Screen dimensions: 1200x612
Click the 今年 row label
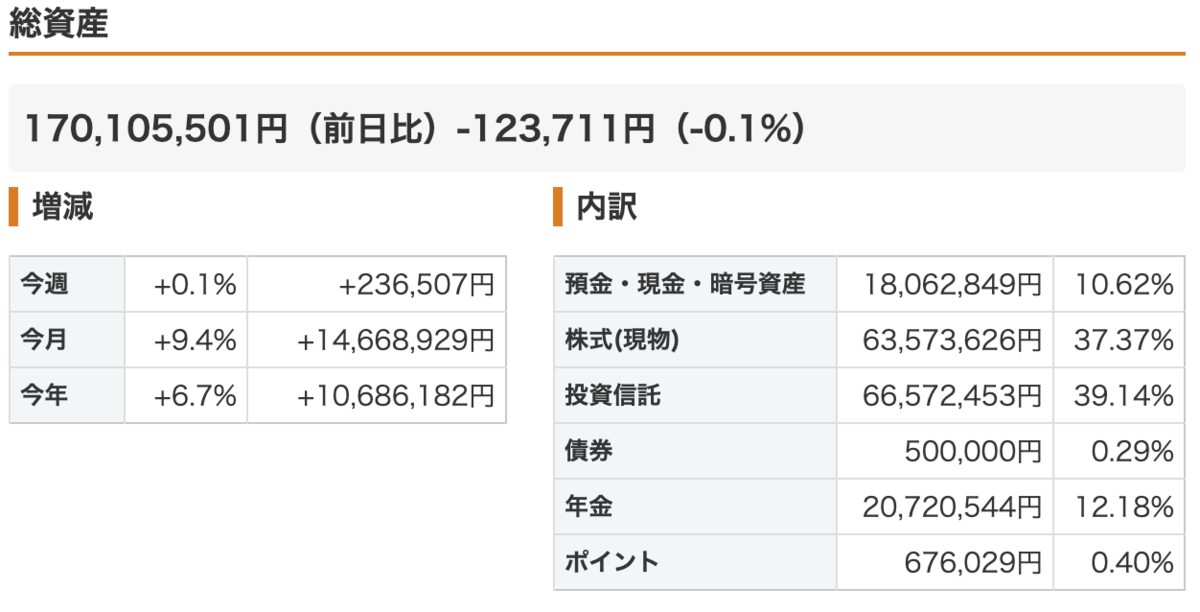[x=45, y=395]
